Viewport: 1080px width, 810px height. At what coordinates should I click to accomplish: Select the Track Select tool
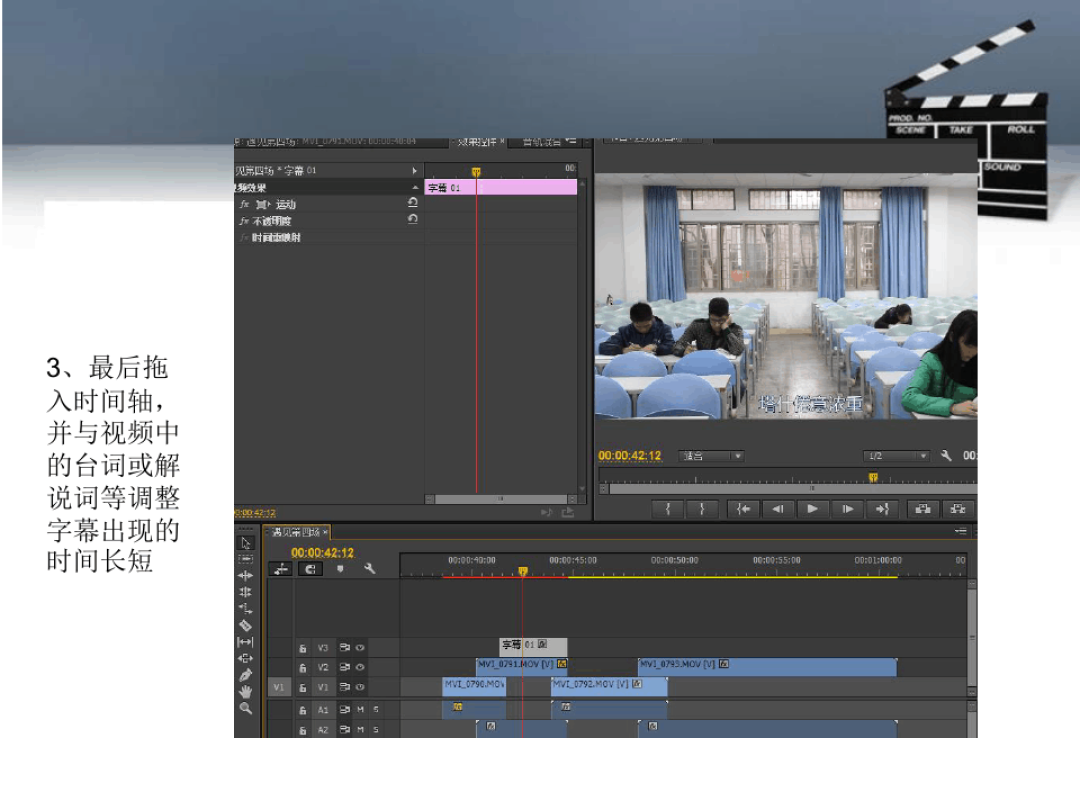245,559
